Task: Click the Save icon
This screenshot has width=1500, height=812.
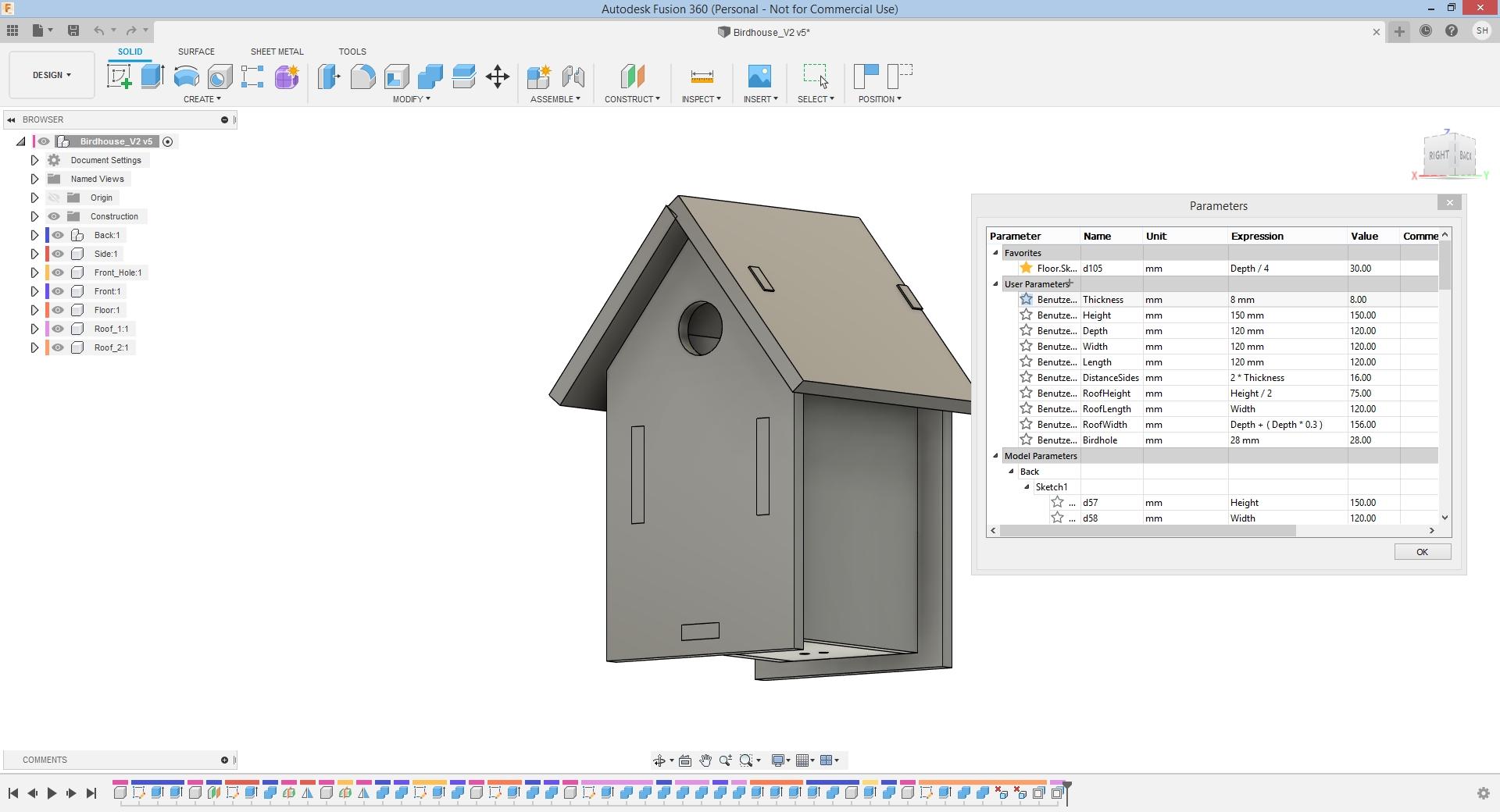Action: coord(73,30)
